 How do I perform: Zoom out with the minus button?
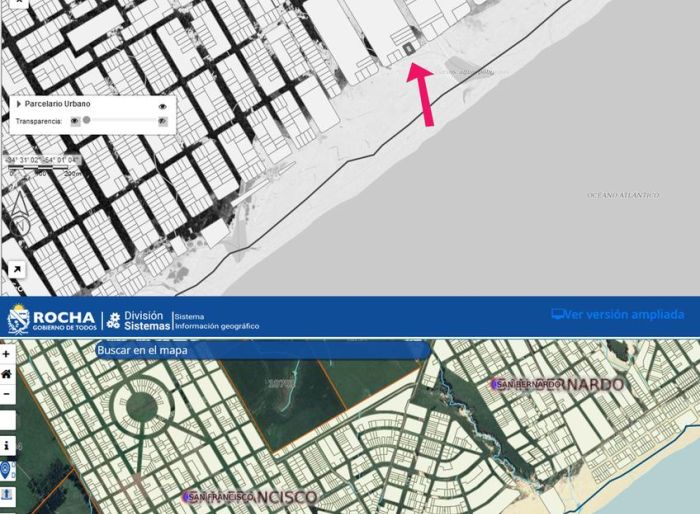[x=6, y=394]
